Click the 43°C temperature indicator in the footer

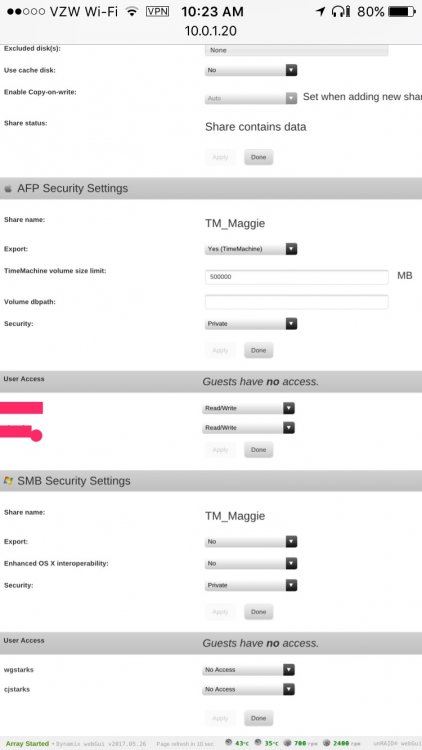pos(237,743)
